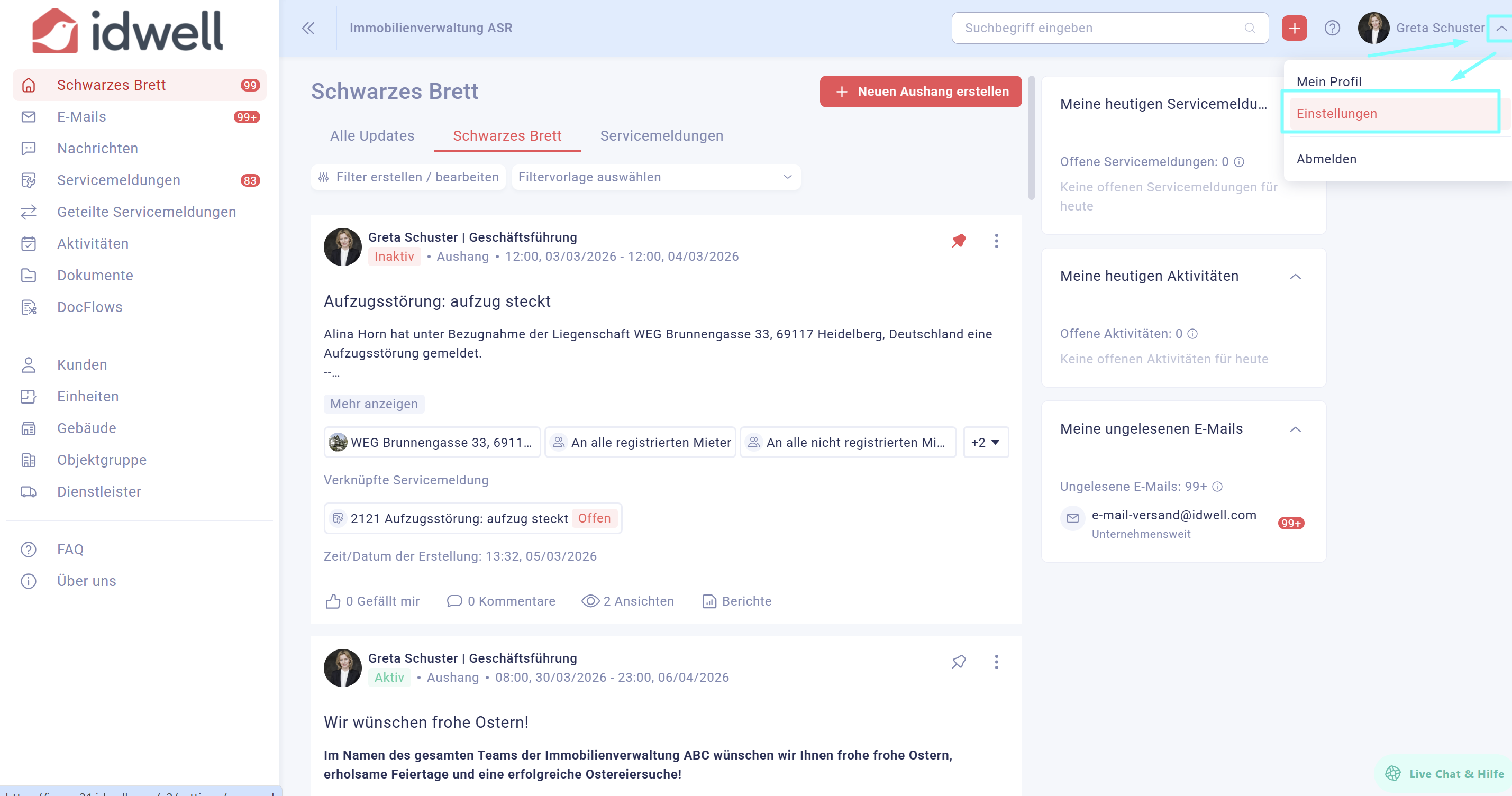Unpin the Aufzugsstörung post via red pin
This screenshot has width=1512, height=796.
point(959,241)
